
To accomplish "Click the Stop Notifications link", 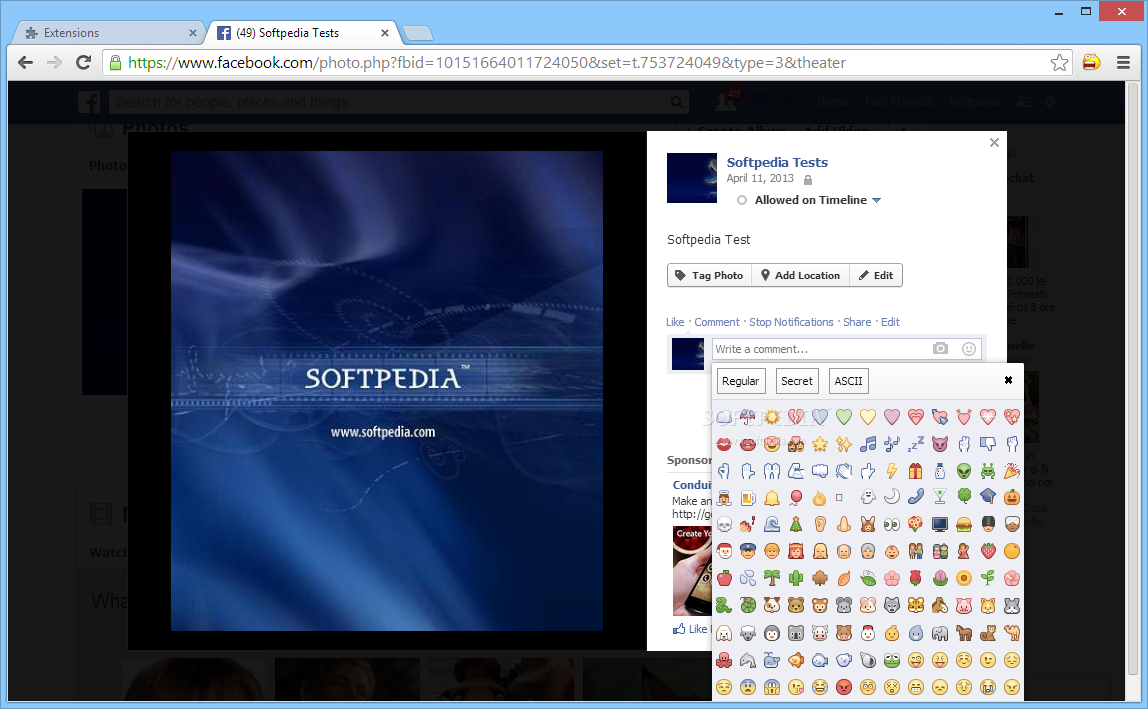I will pos(791,322).
